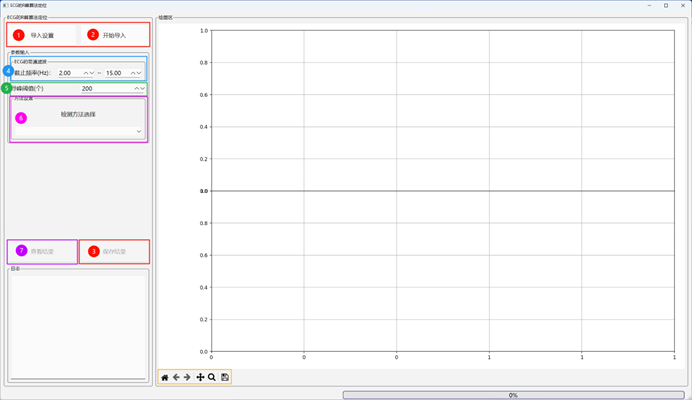Select the Pan tool with cross arrows

pyautogui.click(x=201, y=377)
